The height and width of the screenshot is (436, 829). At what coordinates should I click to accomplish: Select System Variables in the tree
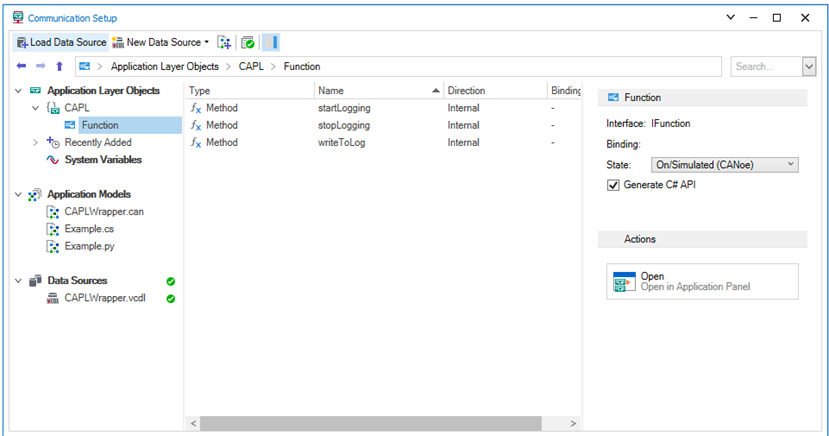point(102,160)
